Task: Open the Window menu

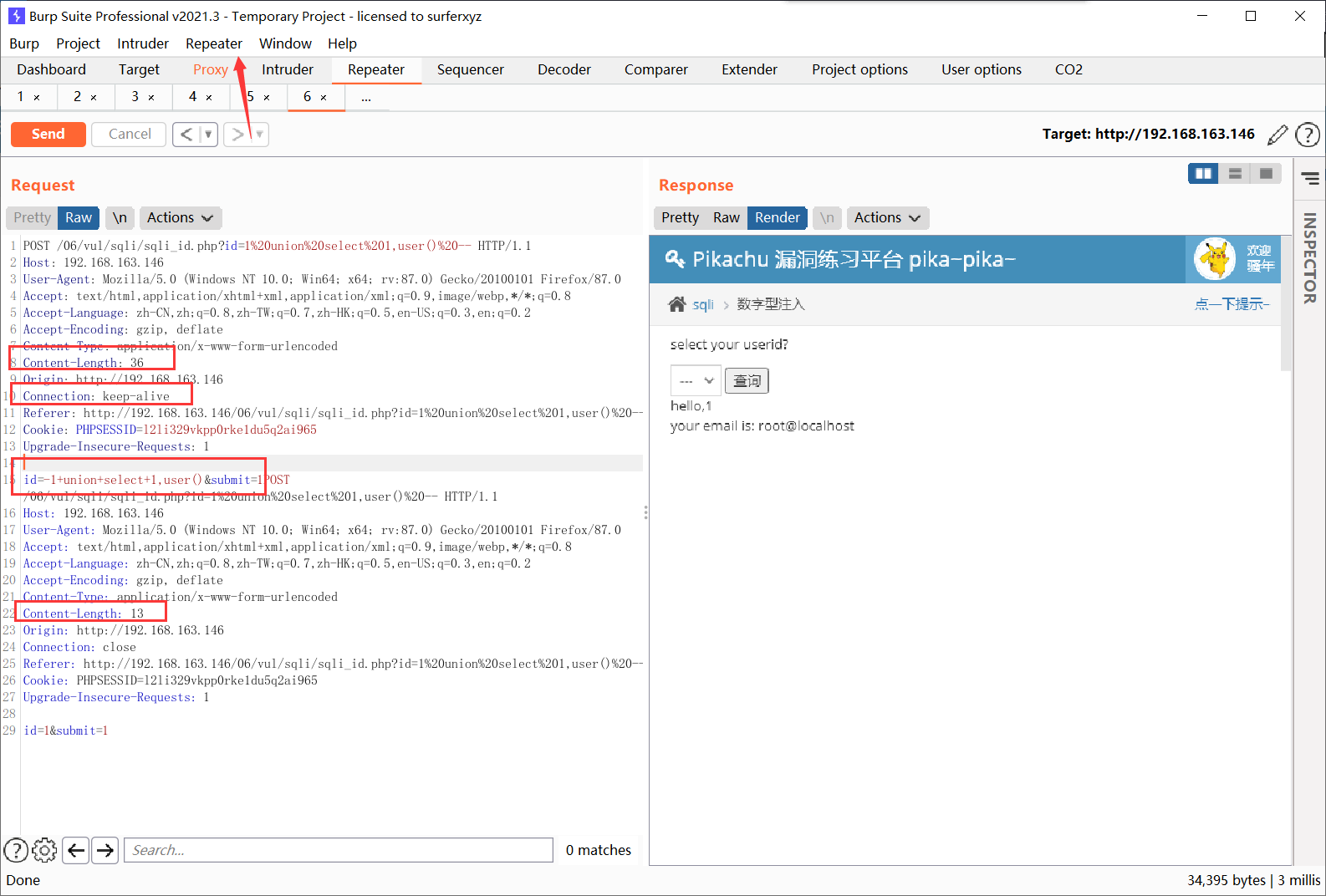Action: (285, 43)
